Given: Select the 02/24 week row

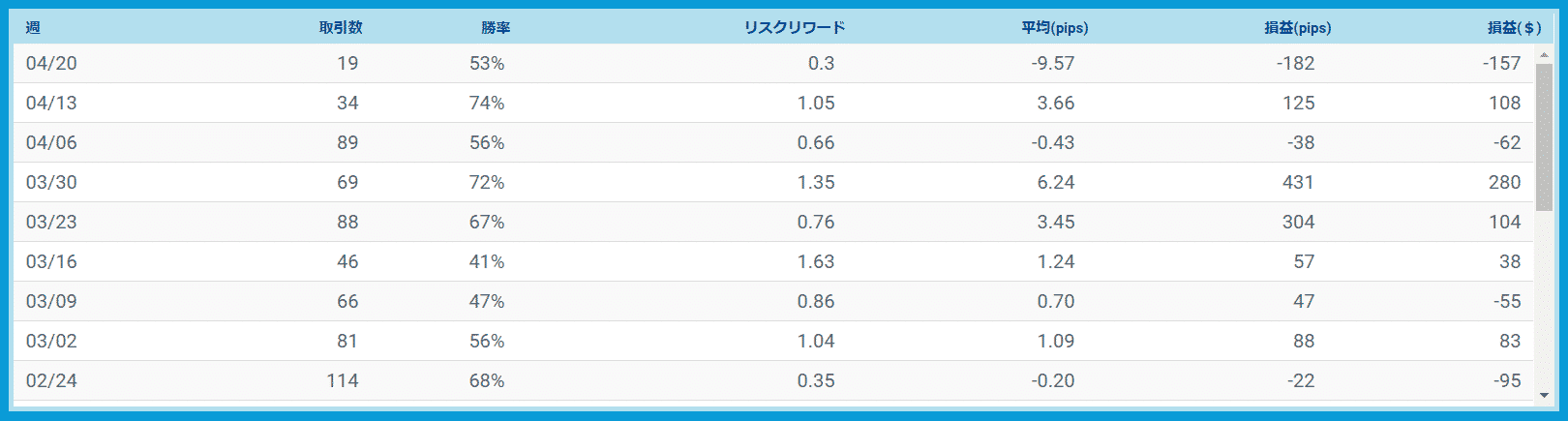Looking at the screenshot, I should [774, 380].
